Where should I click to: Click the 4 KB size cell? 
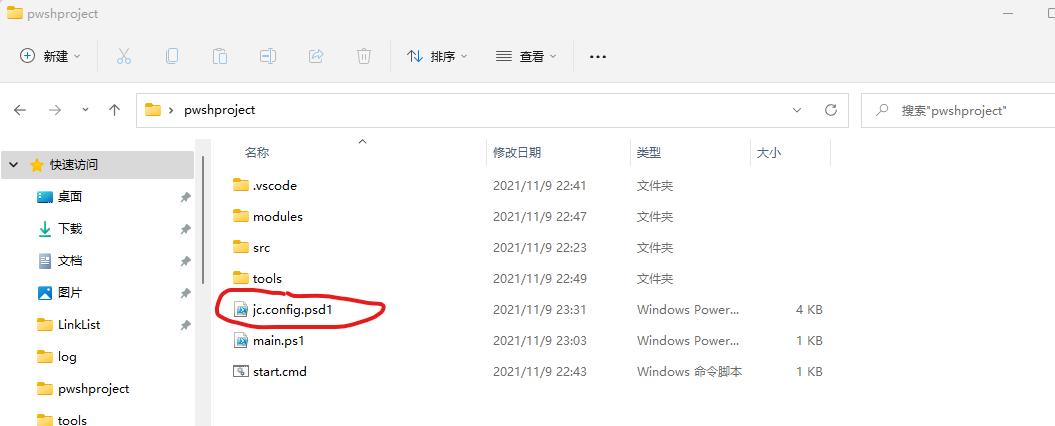pos(809,310)
